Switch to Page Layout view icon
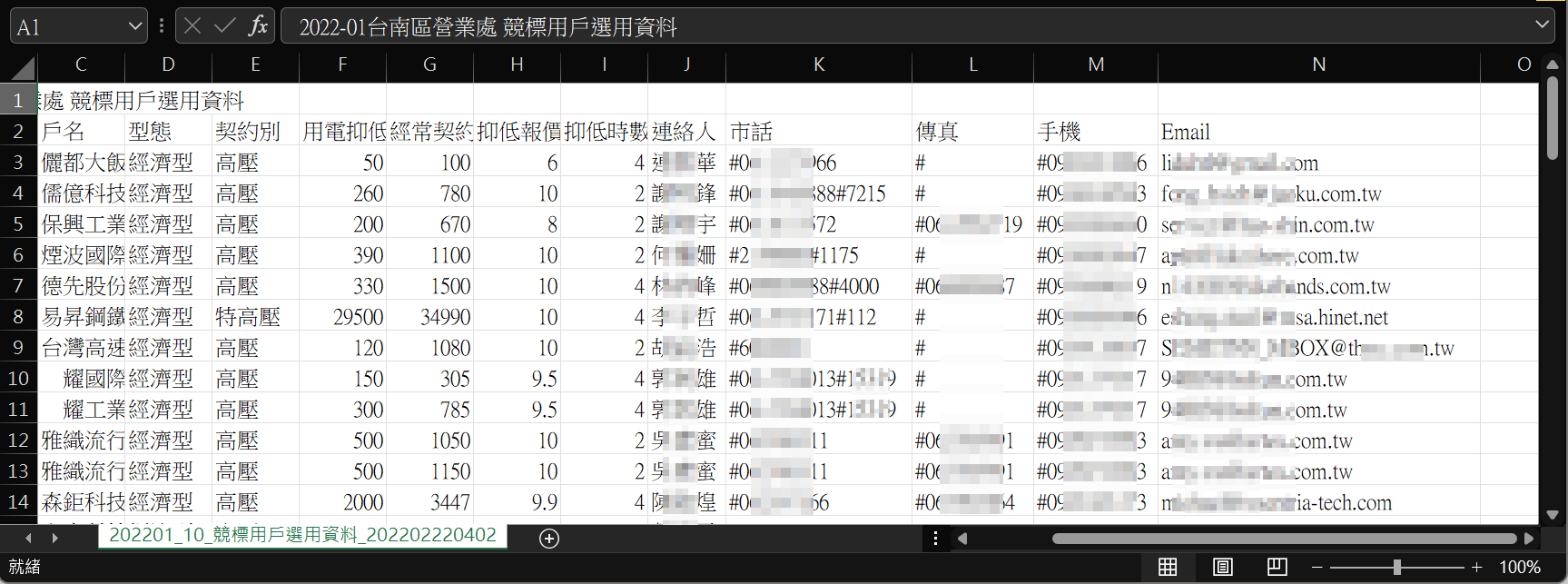 pyautogui.click(x=1222, y=568)
